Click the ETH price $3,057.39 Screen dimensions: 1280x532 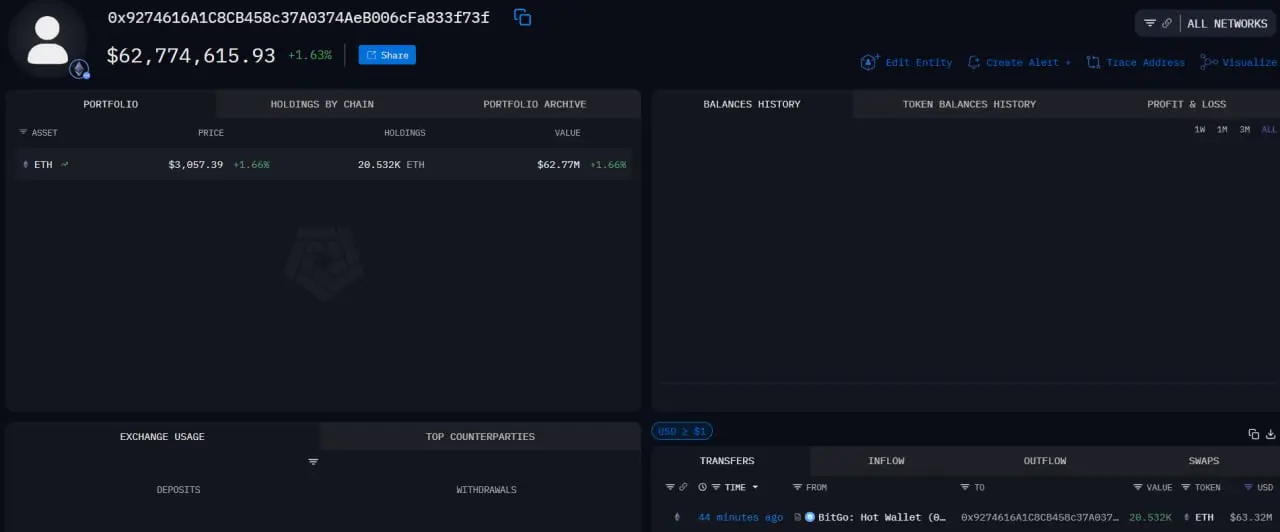[196, 164]
